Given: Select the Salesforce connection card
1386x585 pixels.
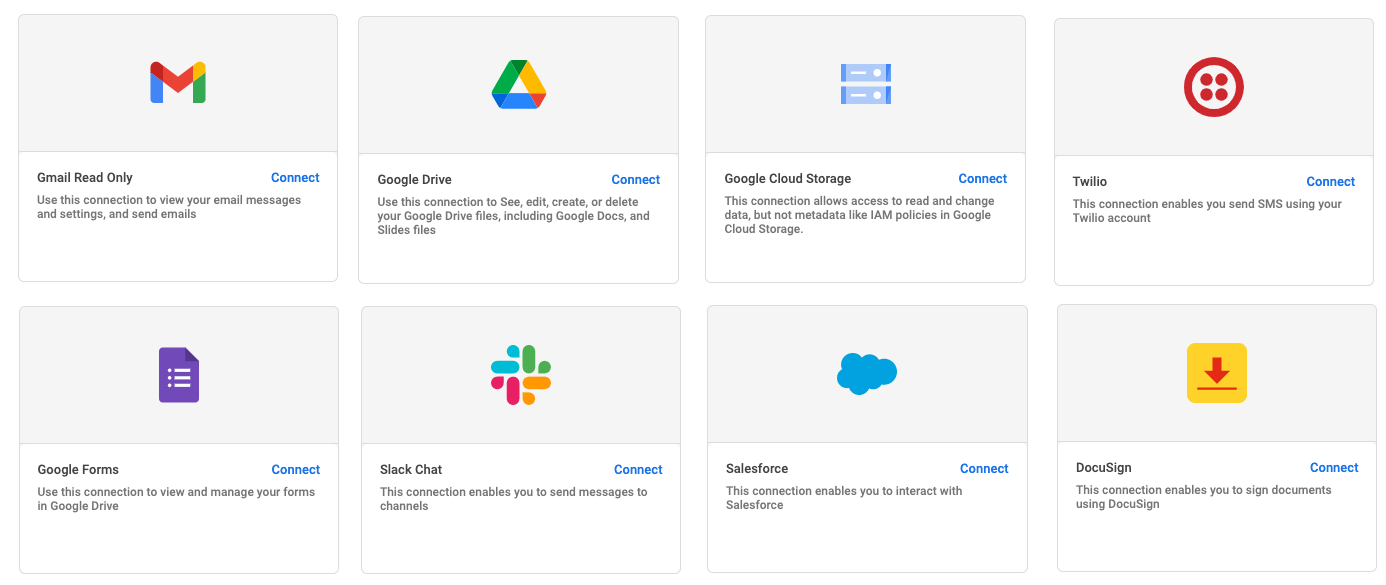Looking at the screenshot, I should point(866,440).
